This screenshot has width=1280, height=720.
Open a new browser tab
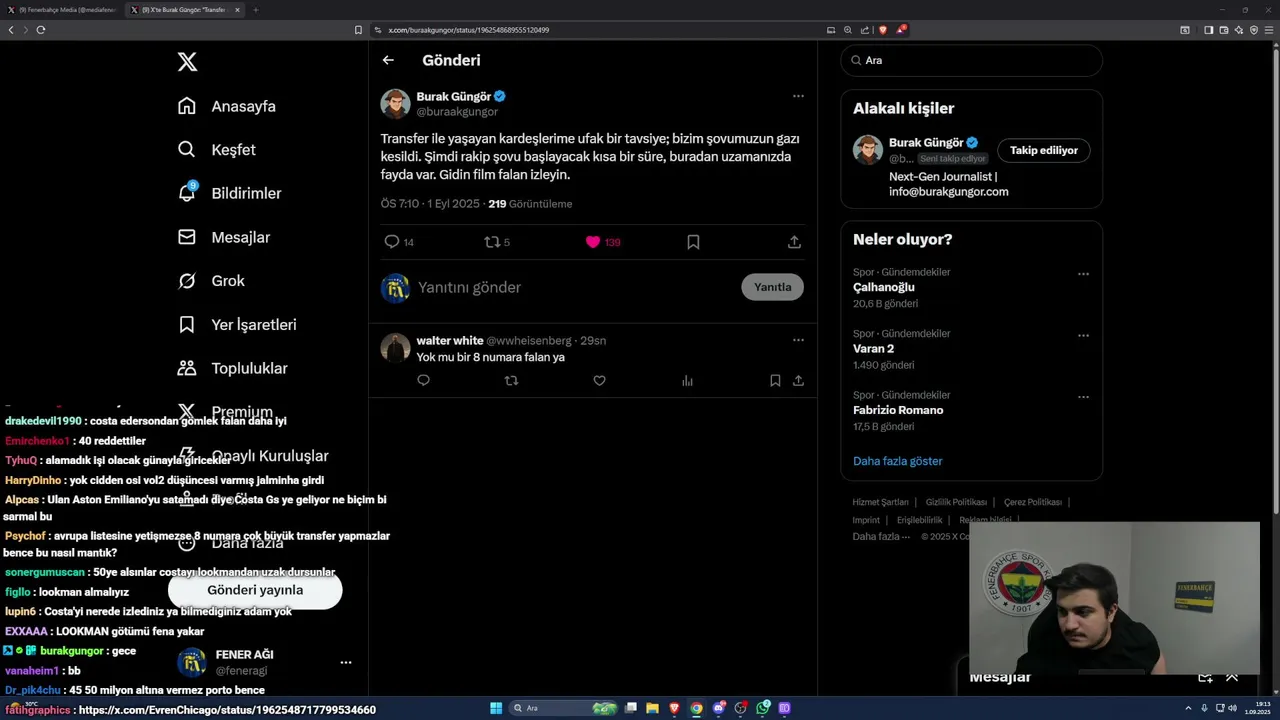coord(255,10)
